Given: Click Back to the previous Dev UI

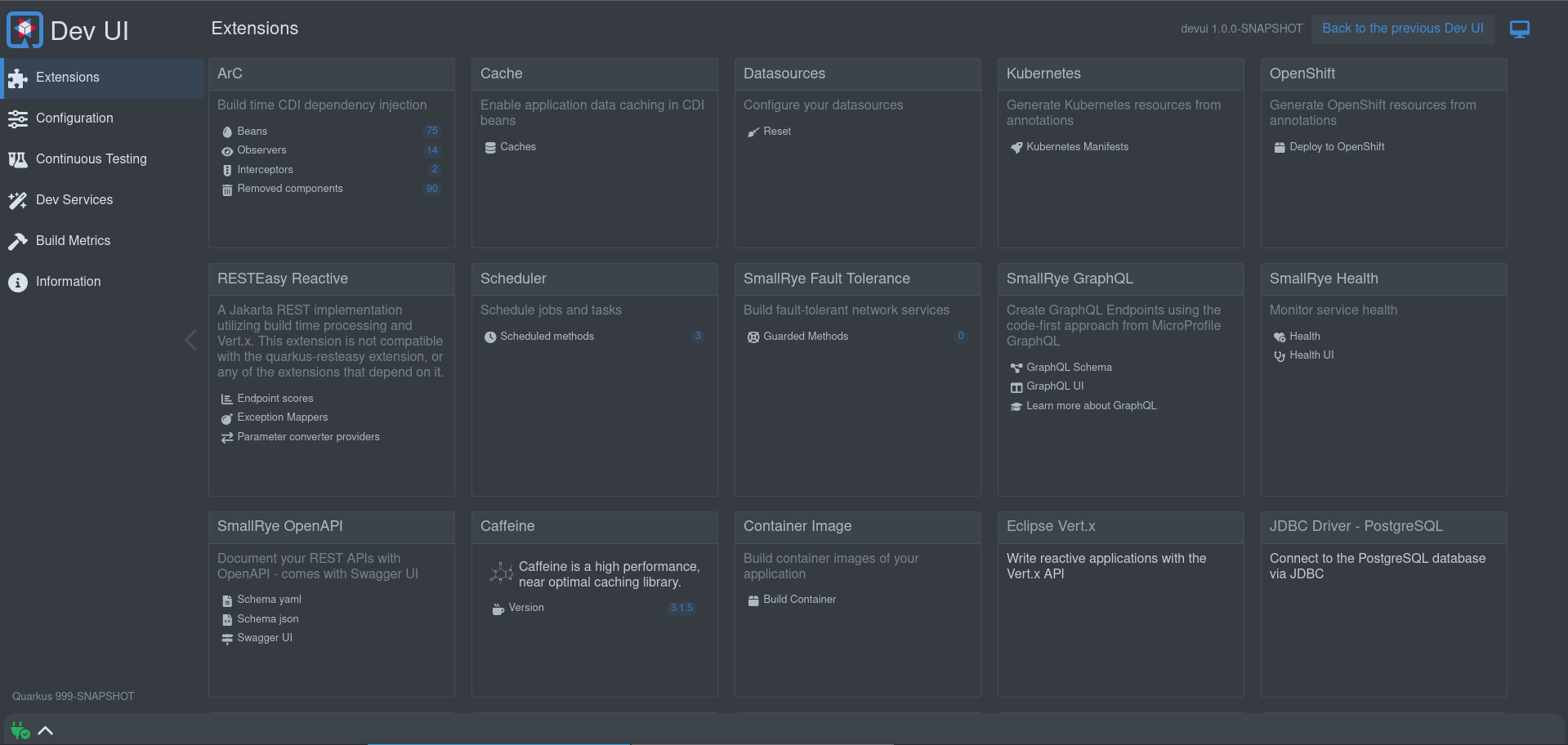Looking at the screenshot, I should [1402, 29].
